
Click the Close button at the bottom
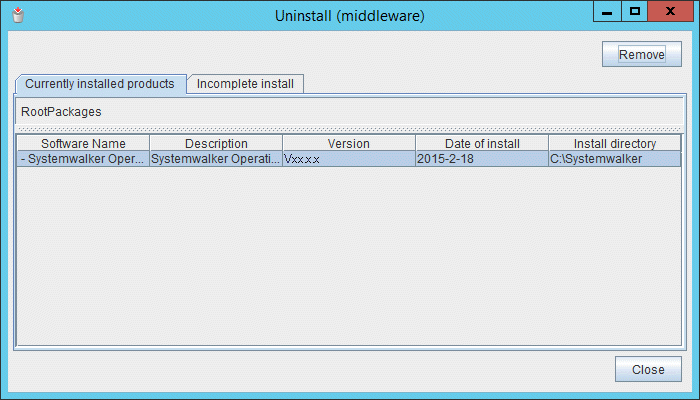tap(647, 369)
